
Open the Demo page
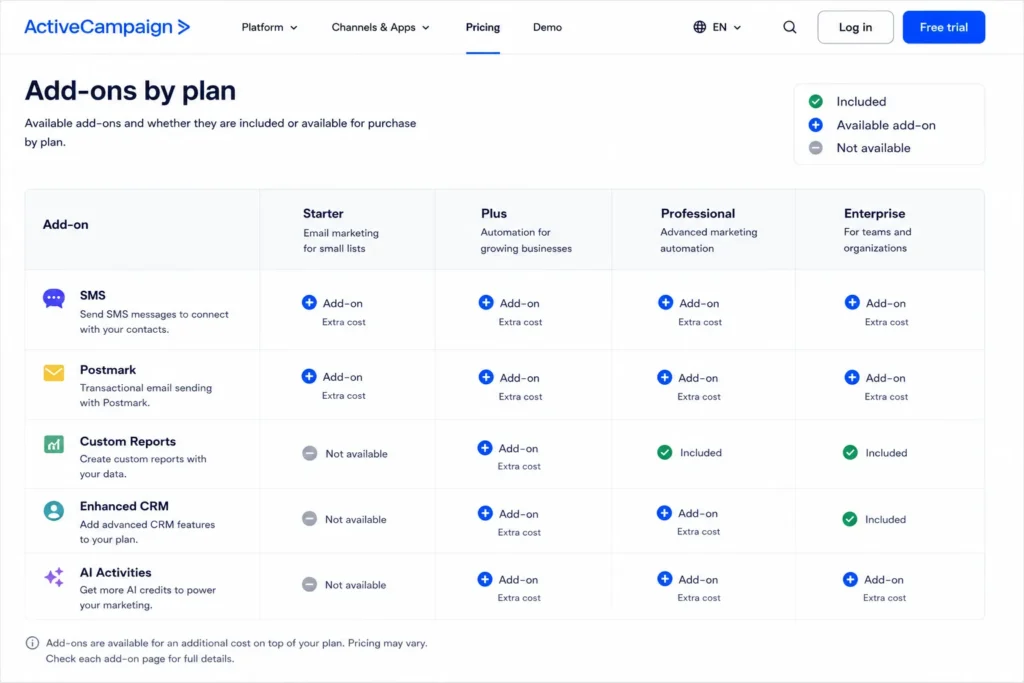[547, 27]
